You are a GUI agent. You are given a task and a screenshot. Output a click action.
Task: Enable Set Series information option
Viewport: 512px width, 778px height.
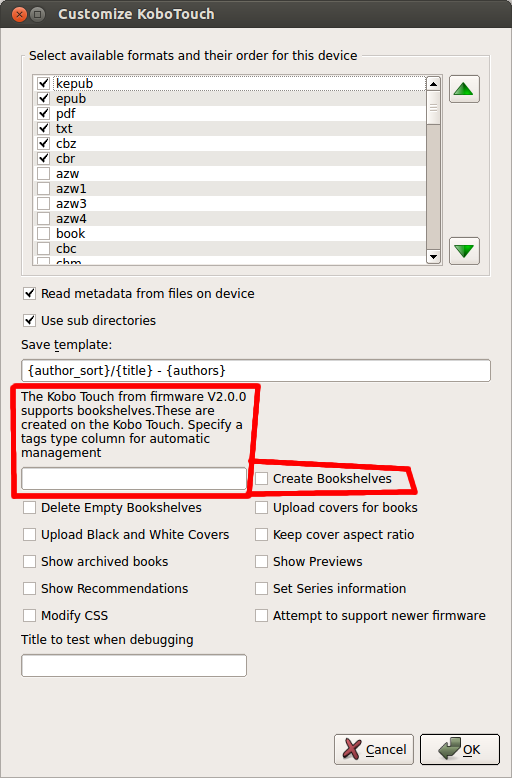[261, 588]
